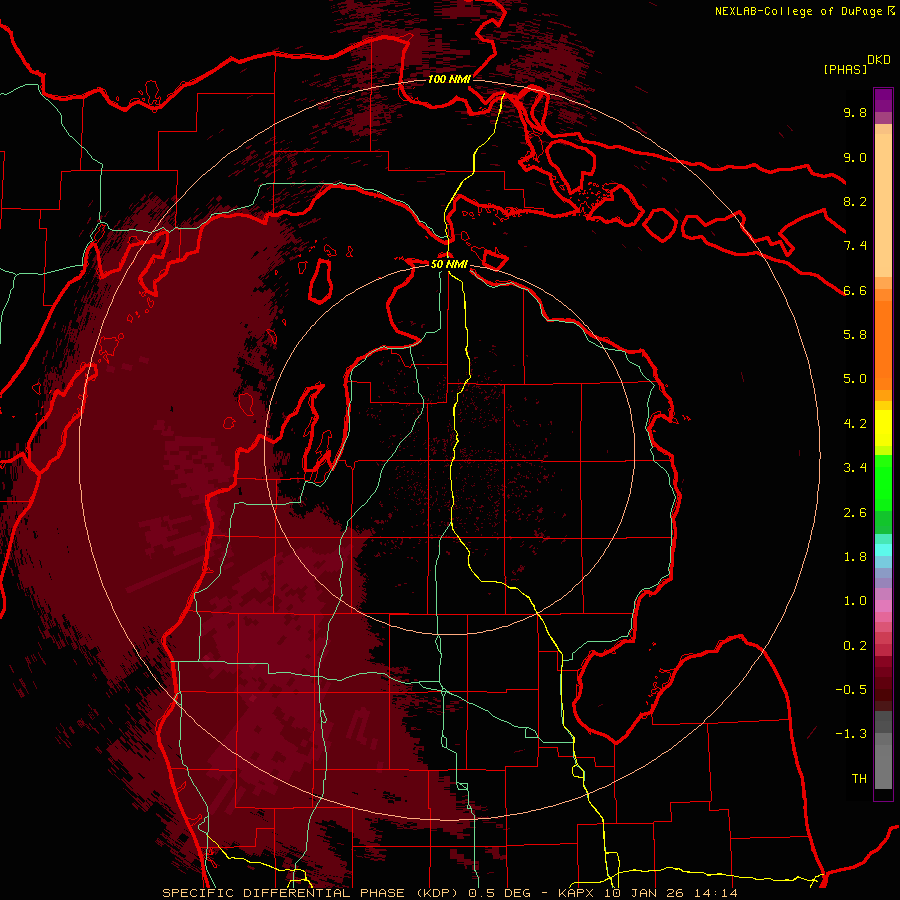Click the SPECIFIC DIFFERENTIAL PHASE (KDP) caption text
The image size is (900, 900).
[312, 893]
